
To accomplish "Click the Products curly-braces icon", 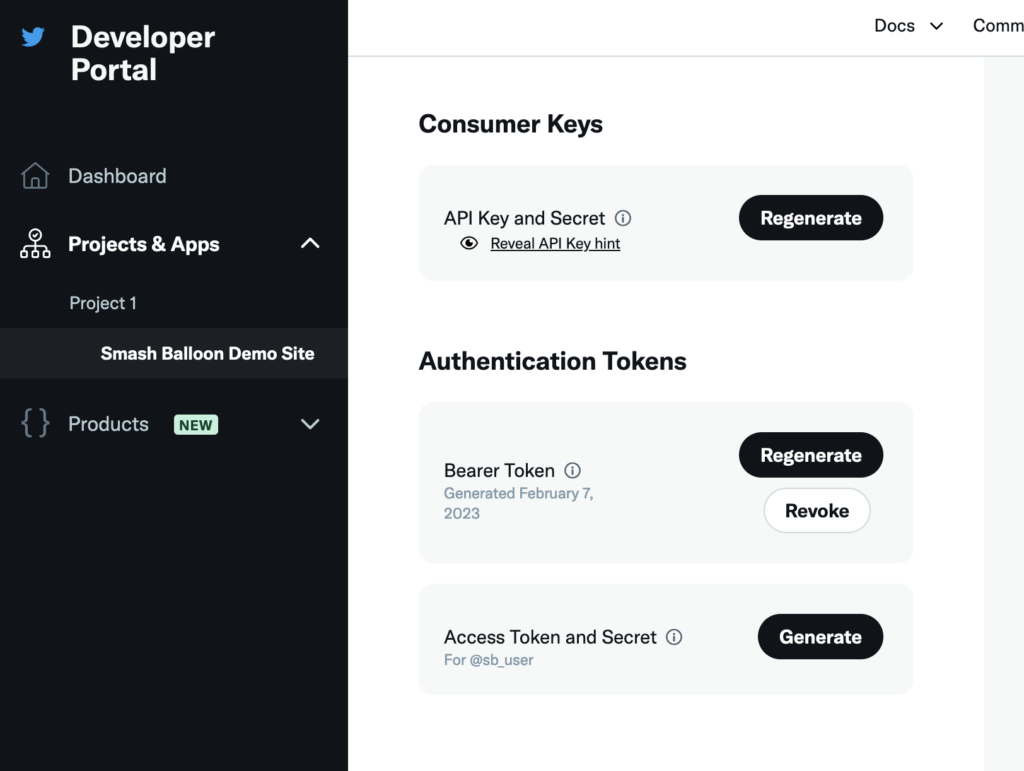I will pyautogui.click(x=33, y=423).
